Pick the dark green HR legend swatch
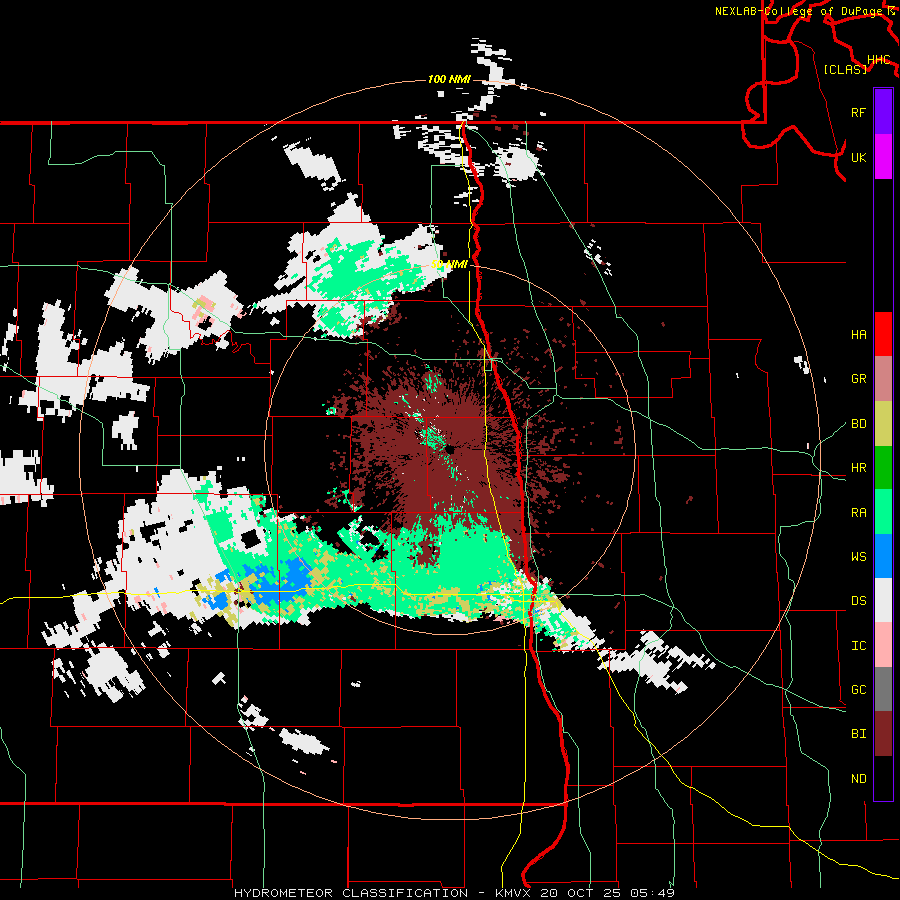The width and height of the screenshot is (900, 900). pyautogui.click(x=883, y=468)
